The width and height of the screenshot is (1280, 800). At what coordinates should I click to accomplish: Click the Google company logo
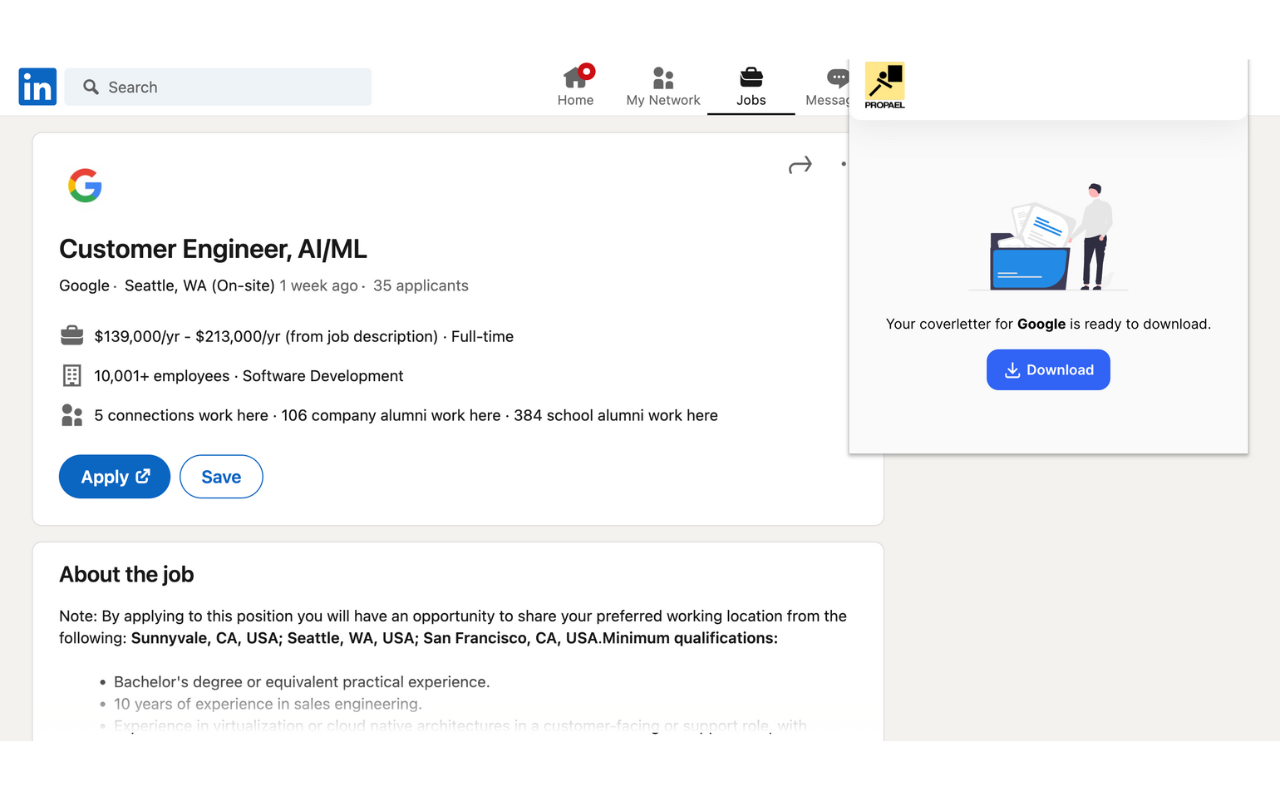(x=85, y=185)
